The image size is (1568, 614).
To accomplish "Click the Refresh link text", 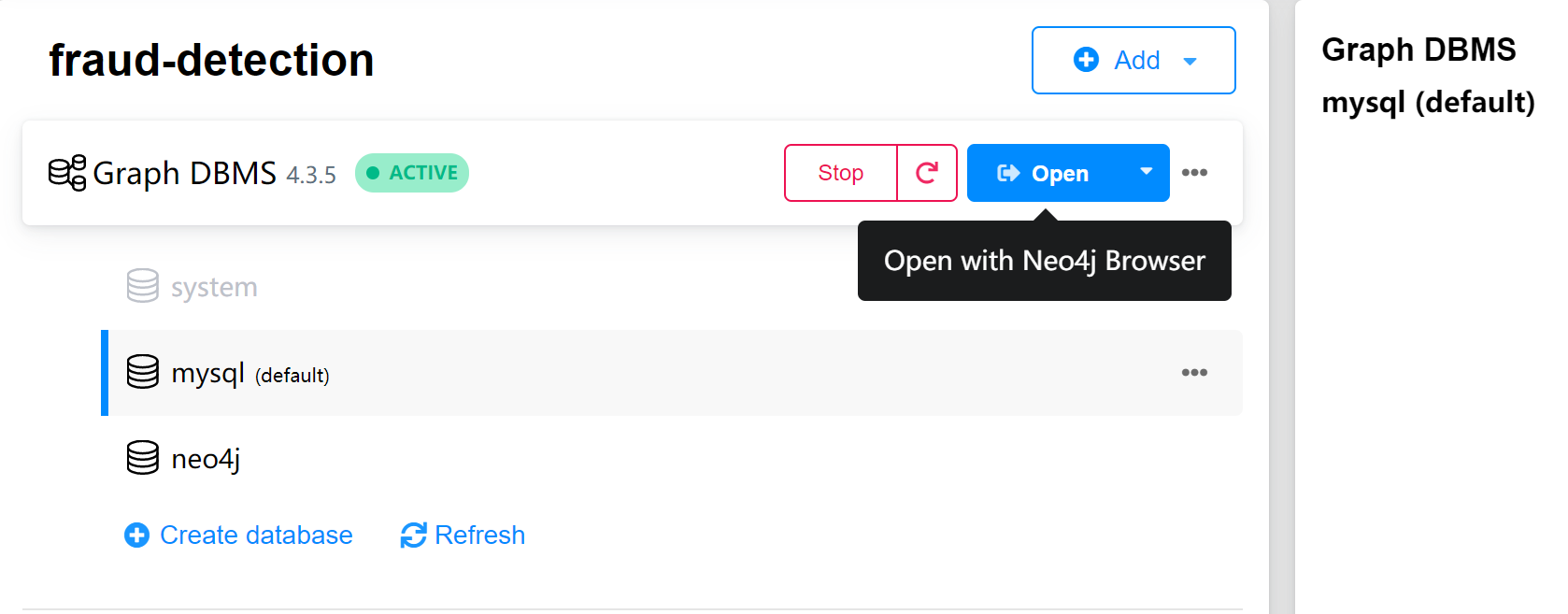I will click(479, 535).
